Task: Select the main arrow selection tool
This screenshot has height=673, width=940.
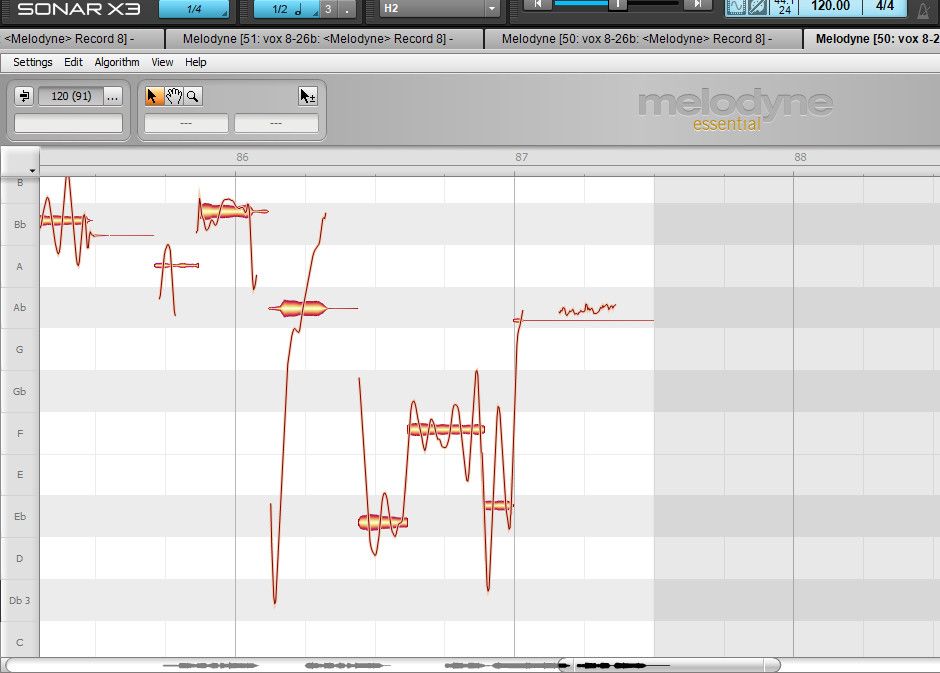Action: click(x=154, y=96)
